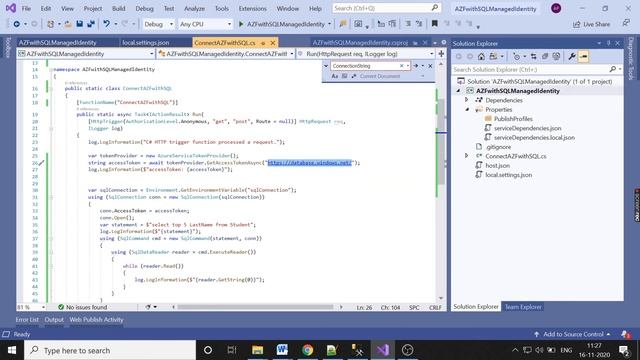
Task: Click Switch Views icon in Solution Explorer
Action: 493,57
